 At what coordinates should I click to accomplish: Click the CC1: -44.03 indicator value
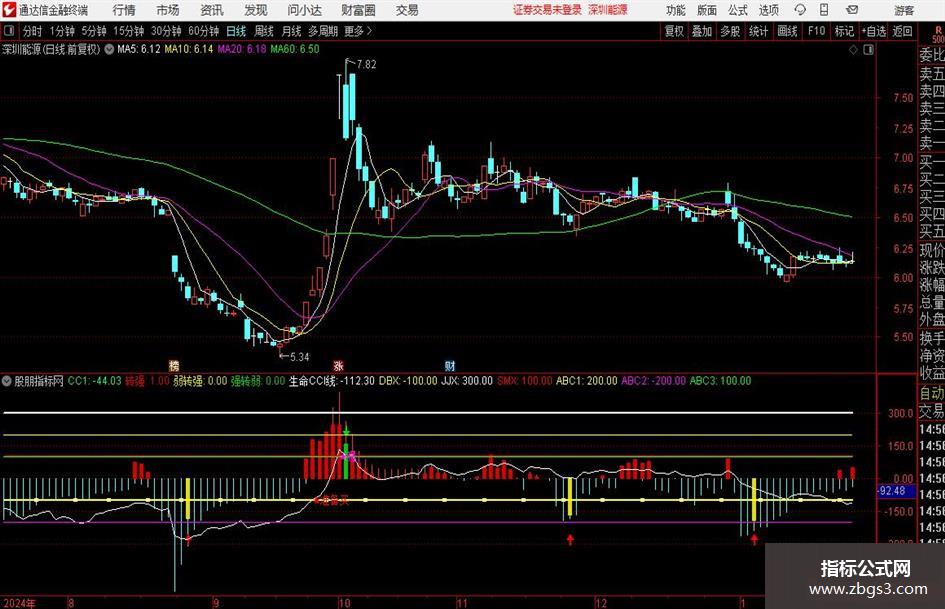tap(95, 381)
